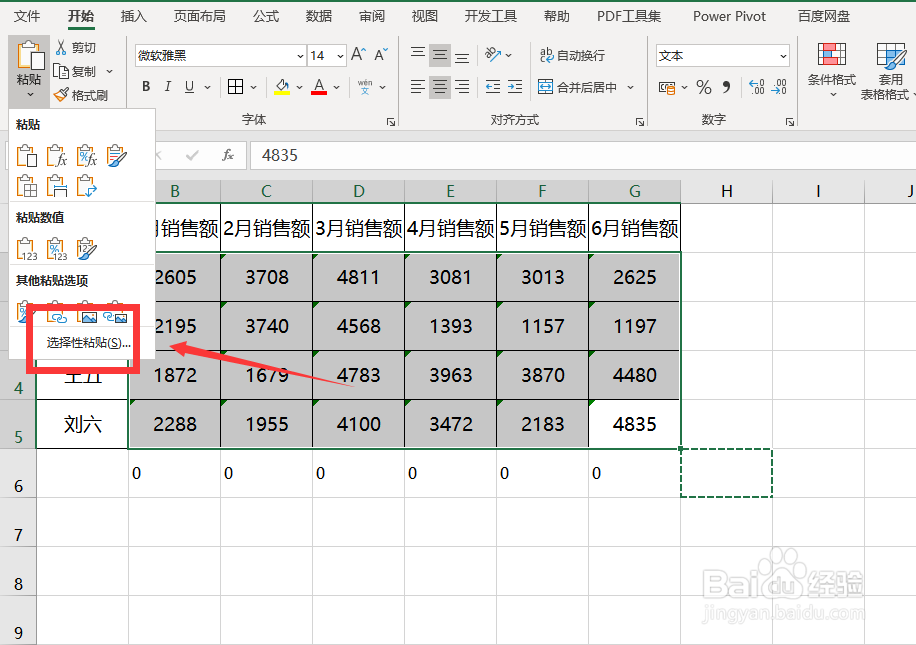Expand the font color dropdown arrow

pos(336,87)
